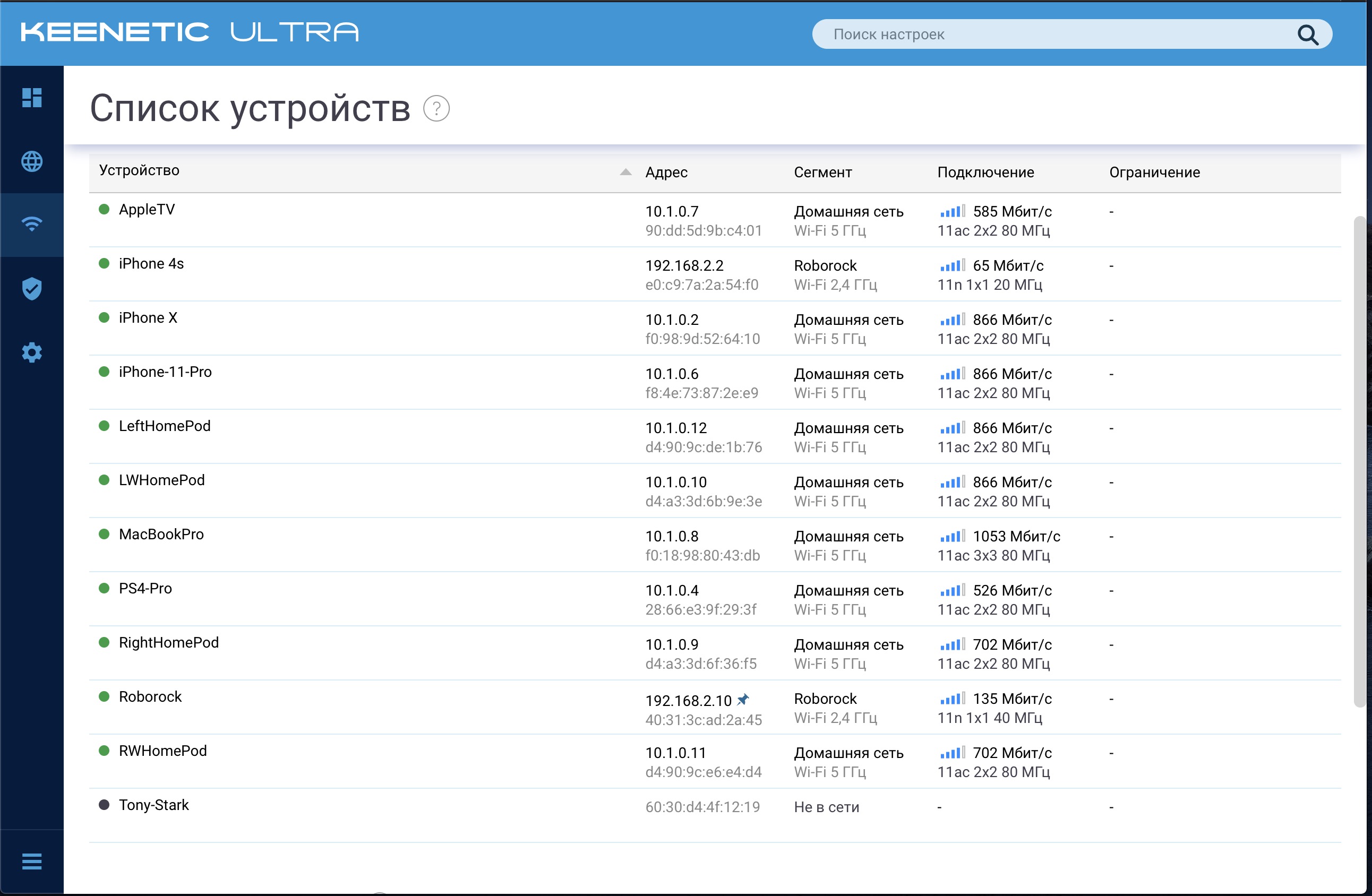The image size is (1372, 896).
Task: Click the Список устройств page title
Action: [250, 108]
